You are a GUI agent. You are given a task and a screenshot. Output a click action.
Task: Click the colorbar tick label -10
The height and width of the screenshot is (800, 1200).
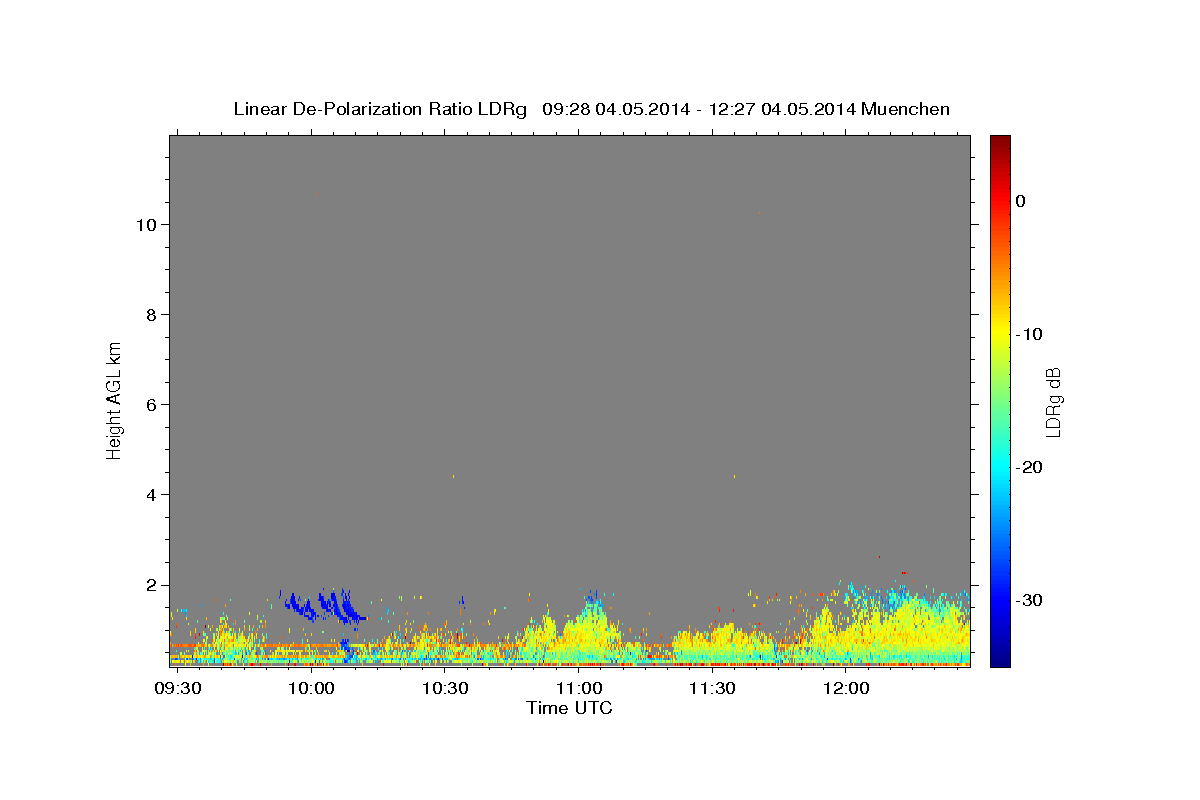(1031, 334)
